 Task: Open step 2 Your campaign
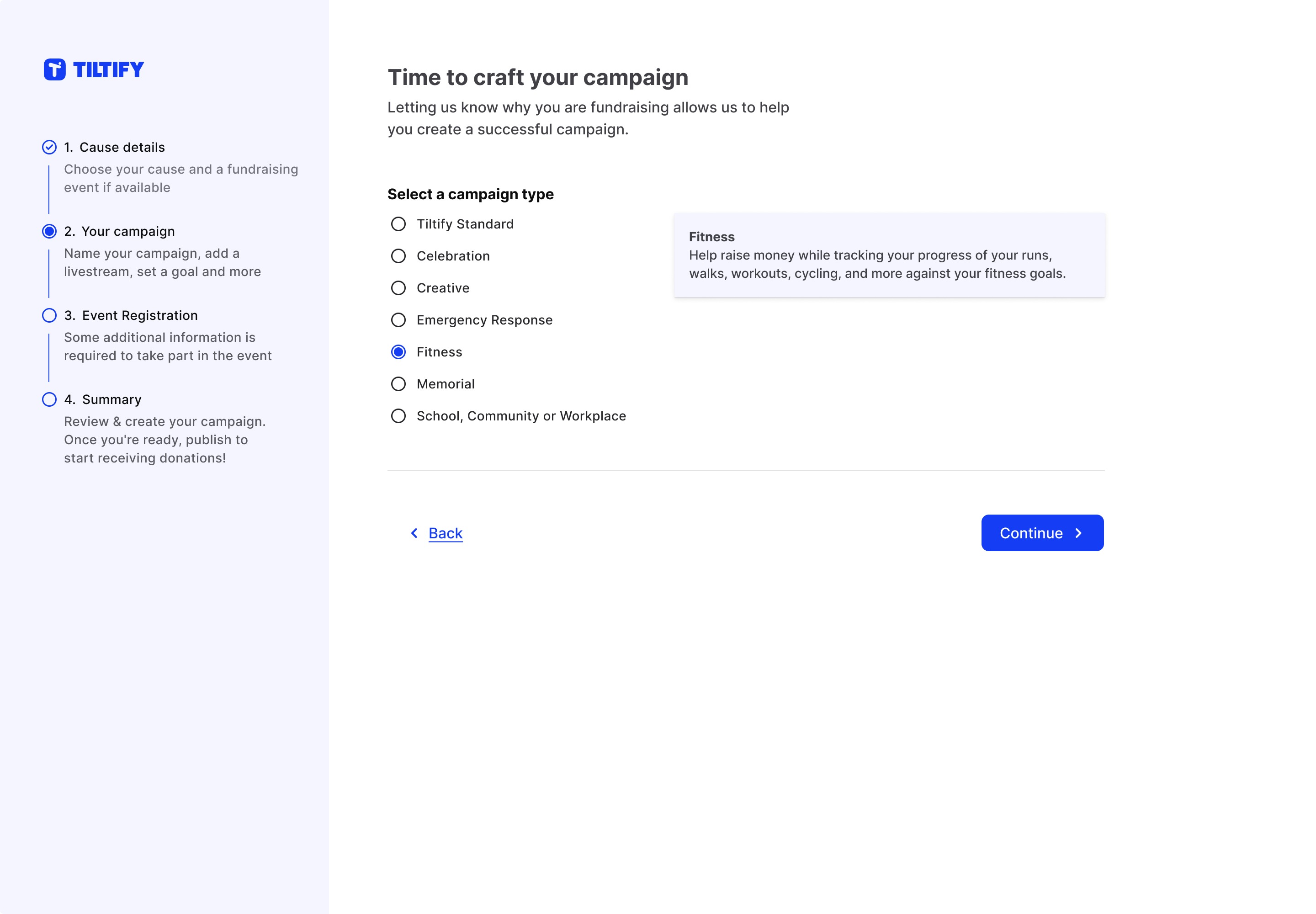(120, 231)
